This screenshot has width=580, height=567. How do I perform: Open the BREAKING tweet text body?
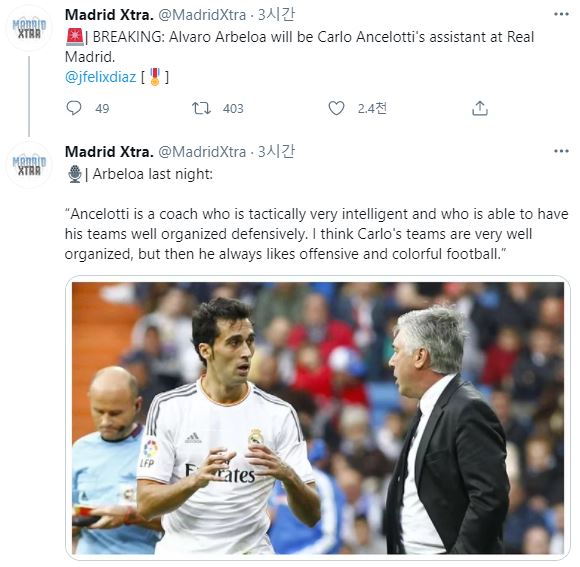point(299,47)
